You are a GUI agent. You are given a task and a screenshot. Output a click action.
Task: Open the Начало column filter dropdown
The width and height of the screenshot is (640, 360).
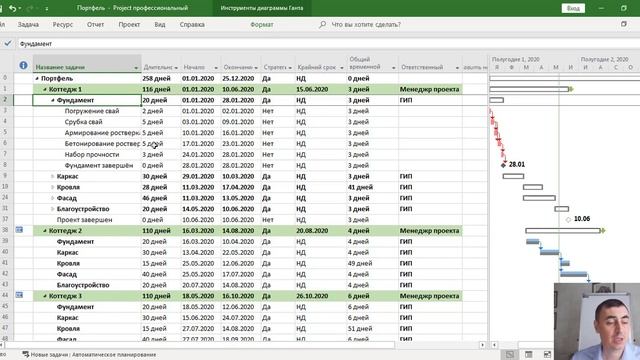point(216,68)
